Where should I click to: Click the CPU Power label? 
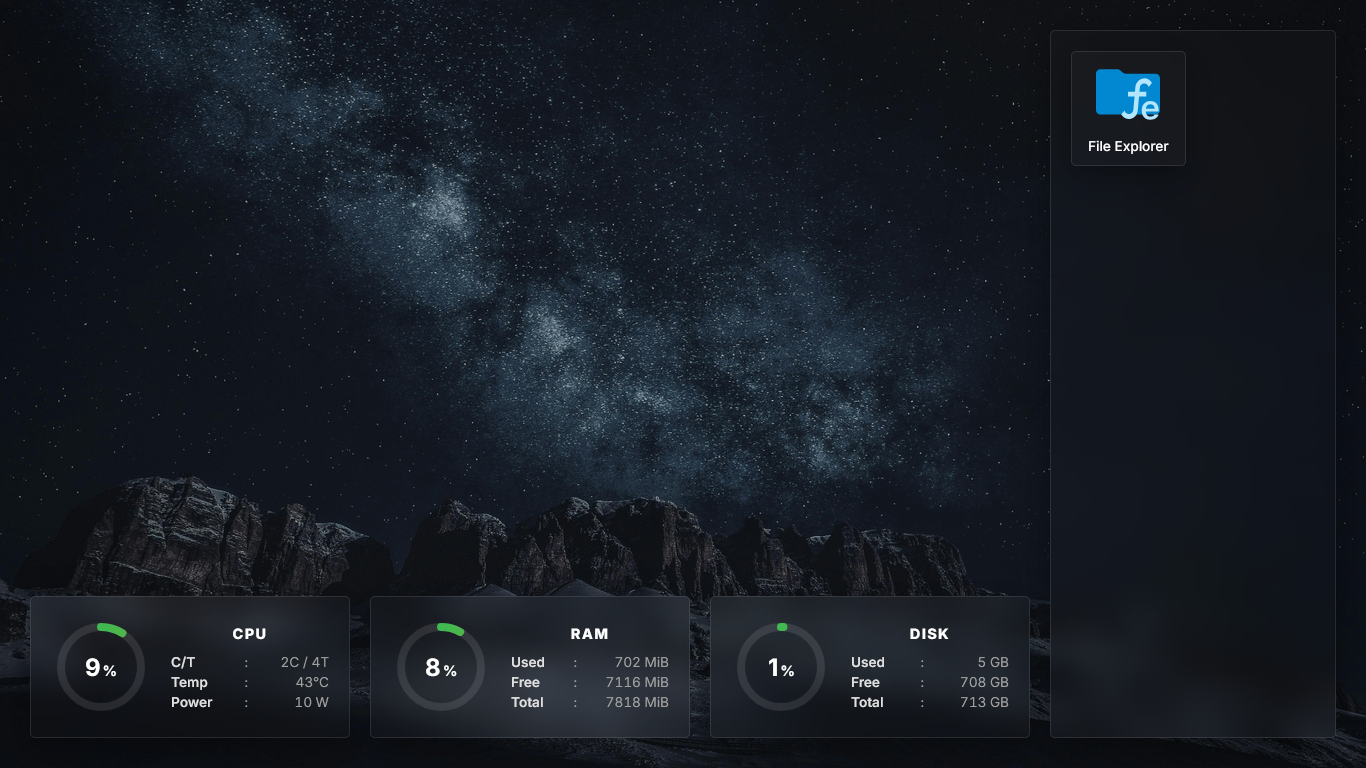click(192, 702)
